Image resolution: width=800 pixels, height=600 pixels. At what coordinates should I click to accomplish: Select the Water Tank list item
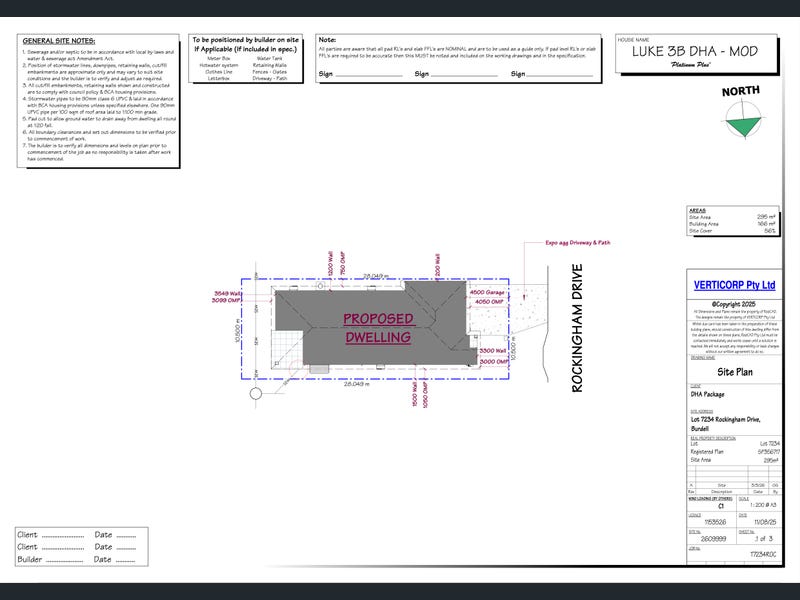pos(269,59)
